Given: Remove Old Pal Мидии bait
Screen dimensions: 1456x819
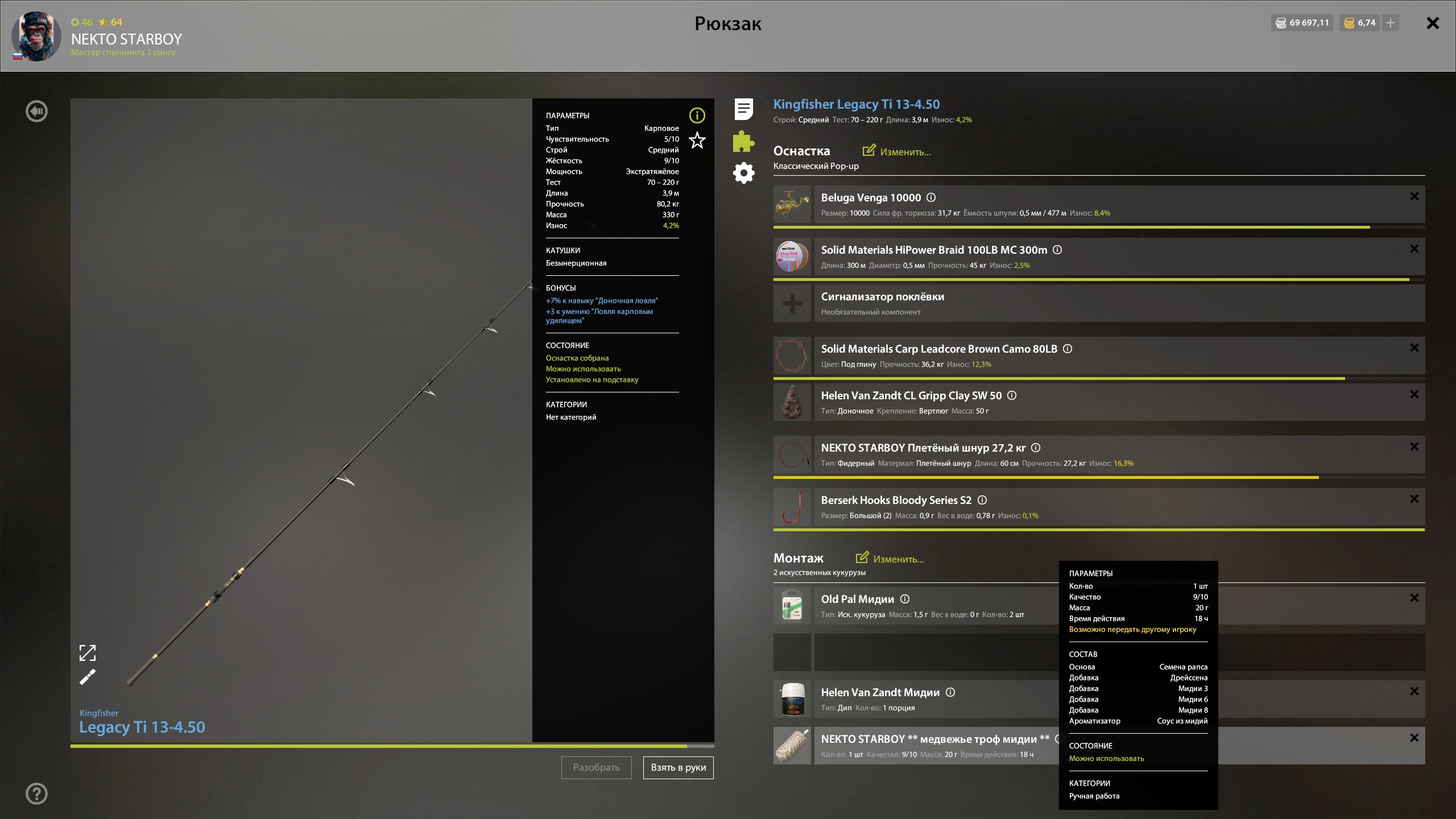Looking at the screenshot, I should coord(1414,598).
